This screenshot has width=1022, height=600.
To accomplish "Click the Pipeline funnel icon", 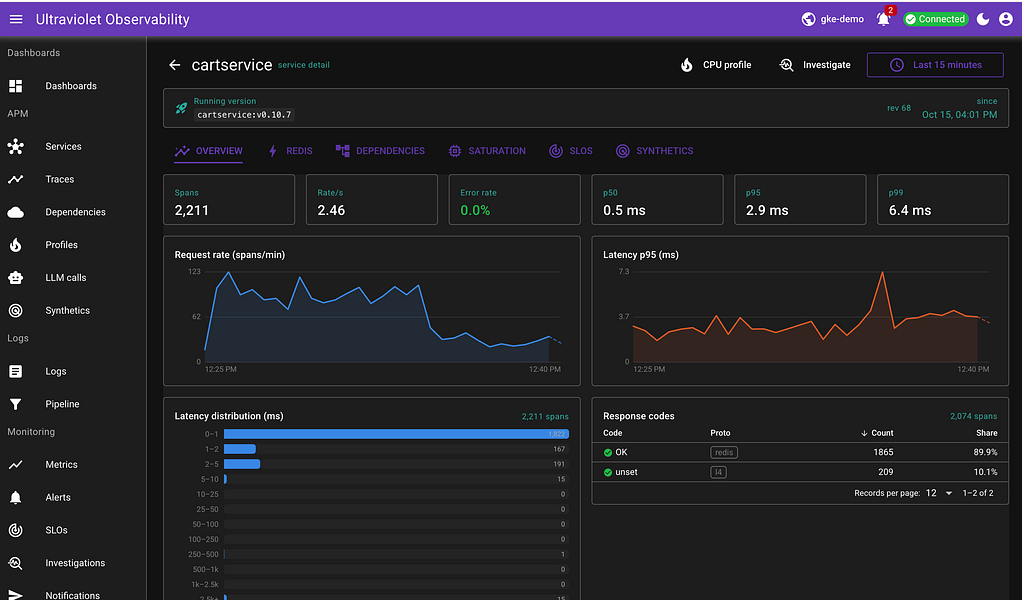I will pyautogui.click(x=16, y=404).
